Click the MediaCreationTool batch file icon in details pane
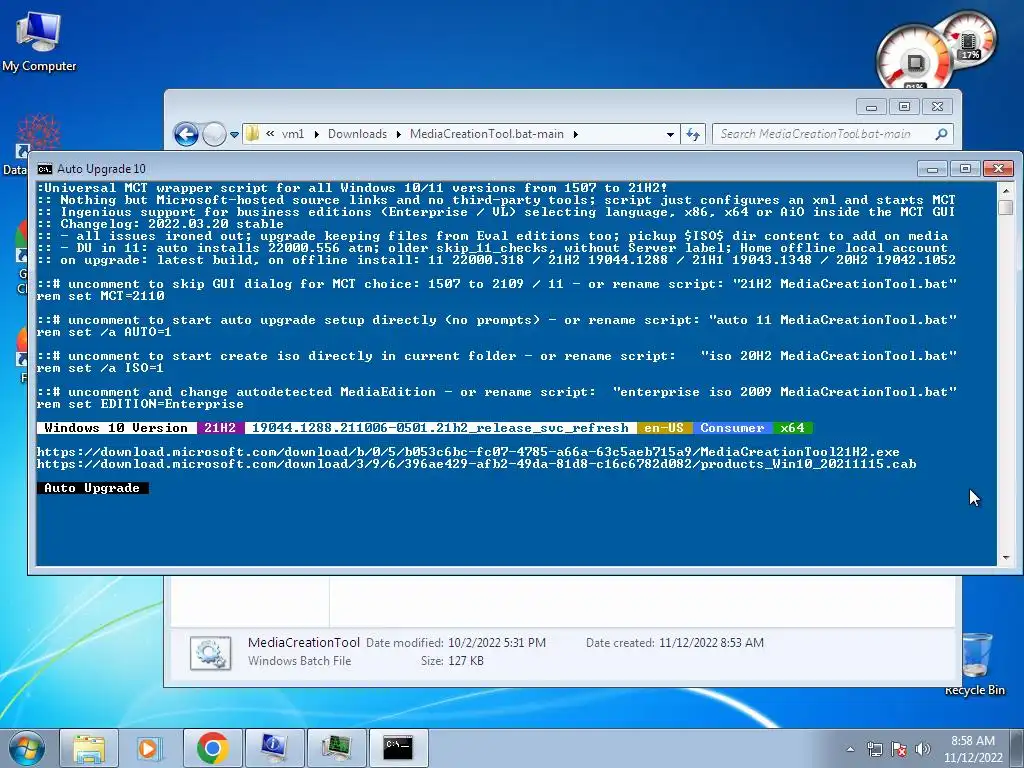 (210, 652)
